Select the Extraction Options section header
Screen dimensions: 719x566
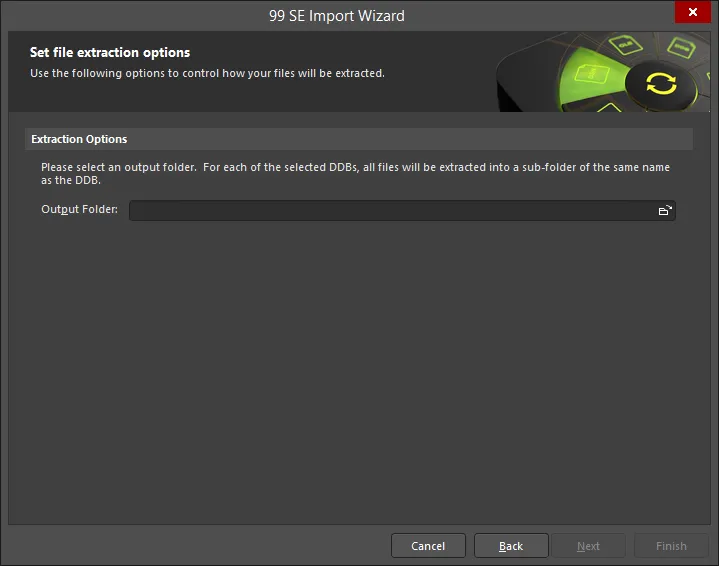click(x=359, y=139)
